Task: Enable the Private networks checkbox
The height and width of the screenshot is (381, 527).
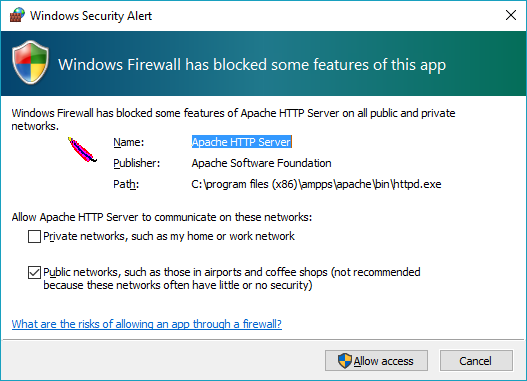Action: point(34,236)
